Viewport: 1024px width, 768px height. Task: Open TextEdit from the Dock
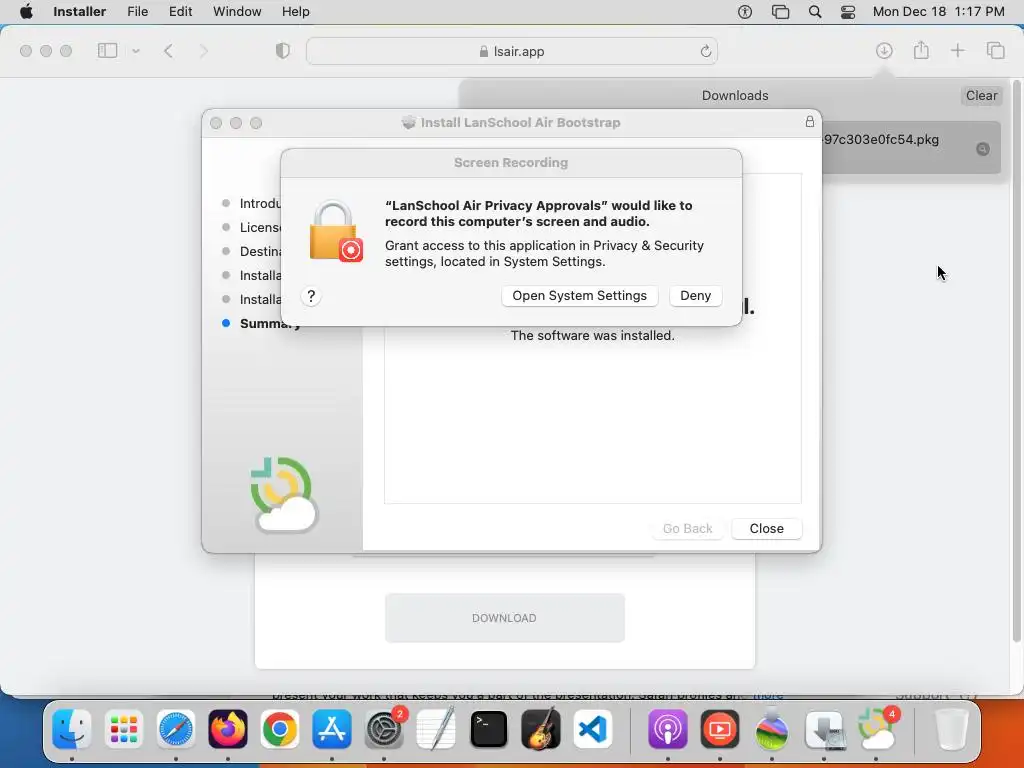pos(436,729)
